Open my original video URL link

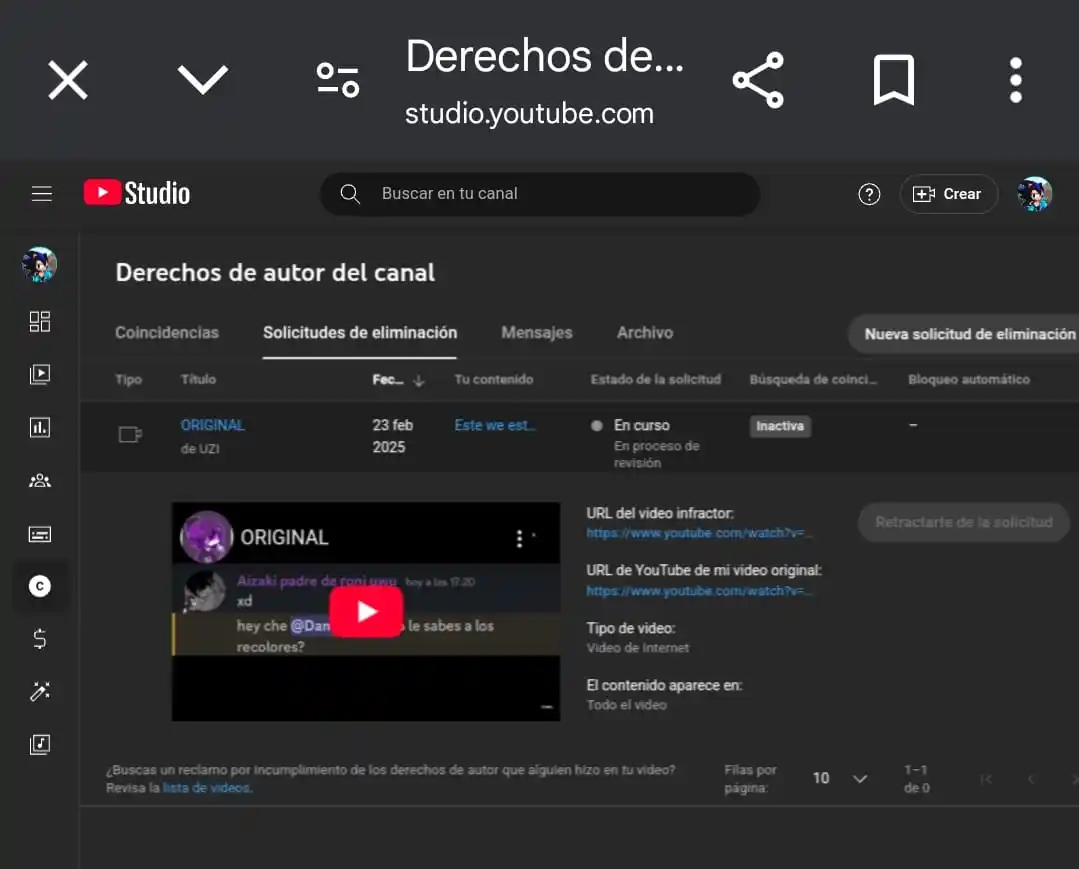[x=699, y=591]
